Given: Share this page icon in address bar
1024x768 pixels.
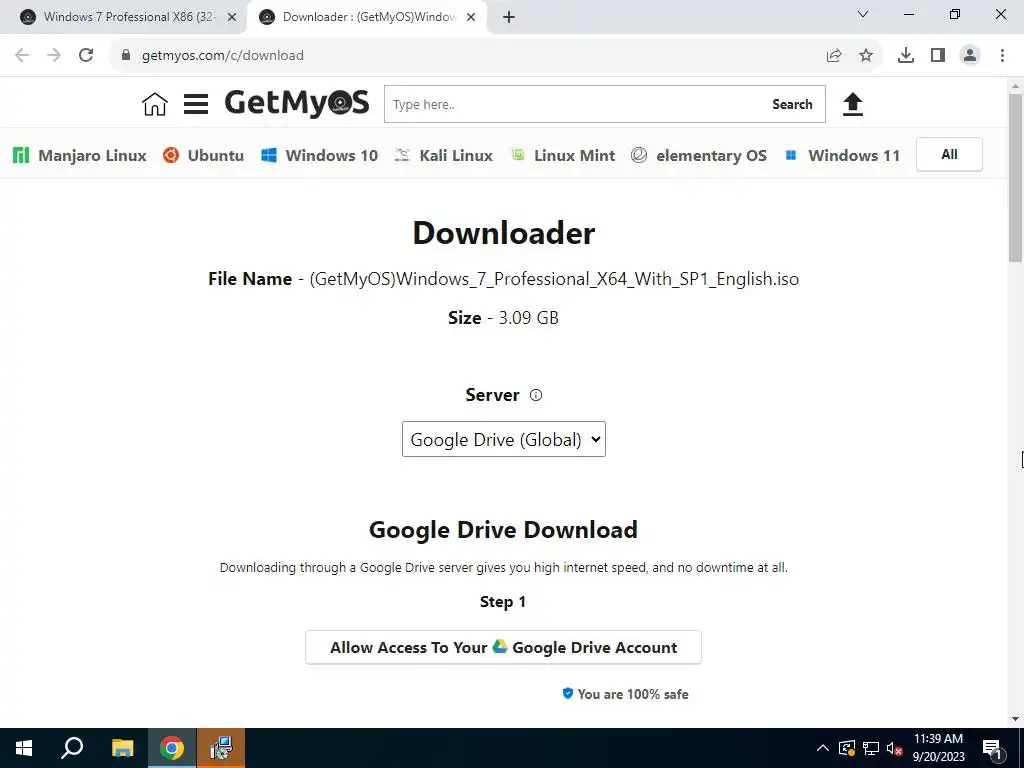Looking at the screenshot, I should pyautogui.click(x=834, y=56).
